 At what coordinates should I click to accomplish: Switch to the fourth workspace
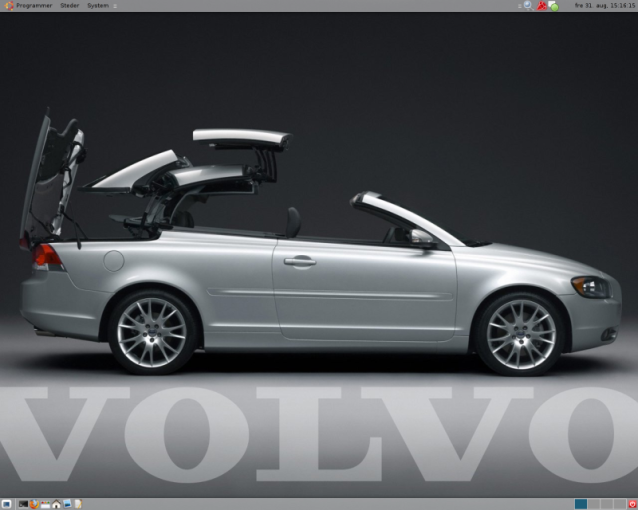(620, 504)
